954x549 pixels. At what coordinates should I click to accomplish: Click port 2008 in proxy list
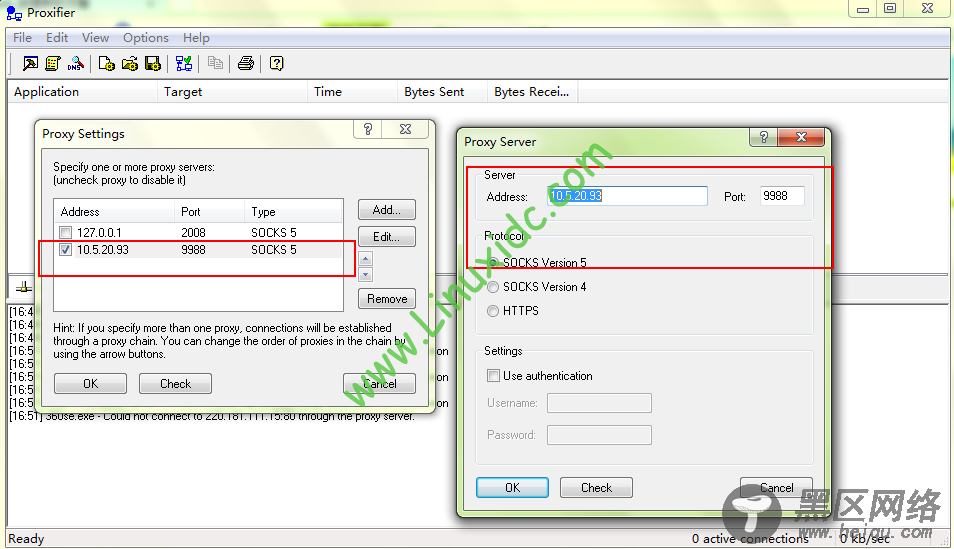coord(193,233)
